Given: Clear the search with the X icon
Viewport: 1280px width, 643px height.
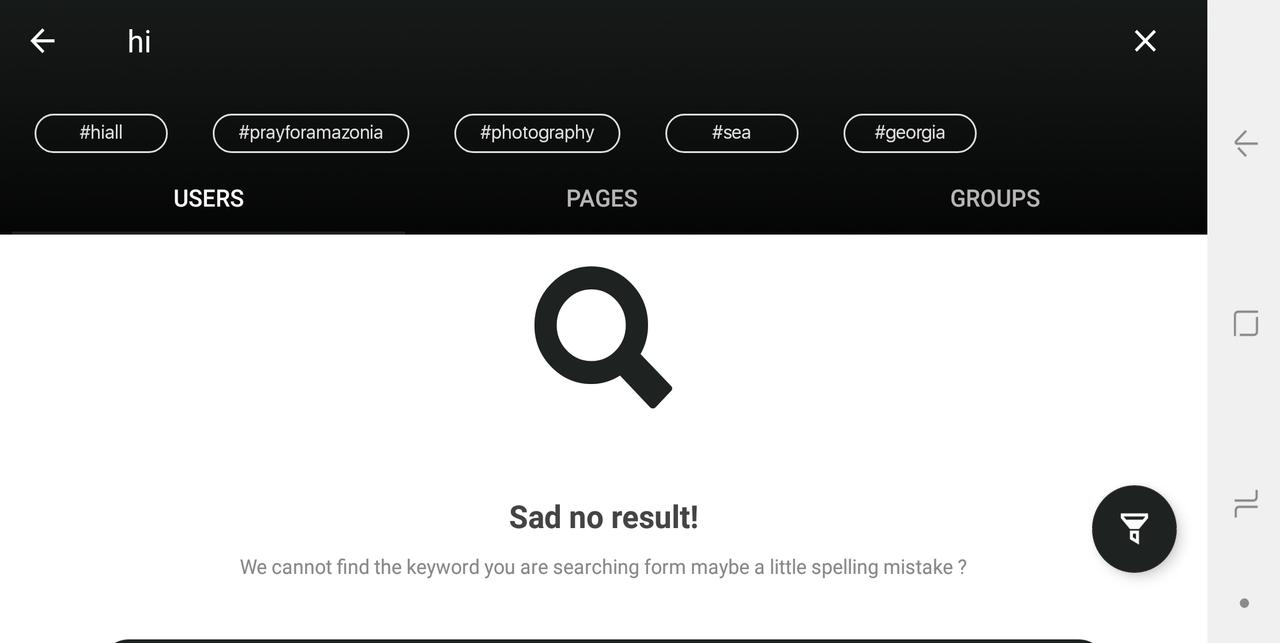Looking at the screenshot, I should point(1145,40).
